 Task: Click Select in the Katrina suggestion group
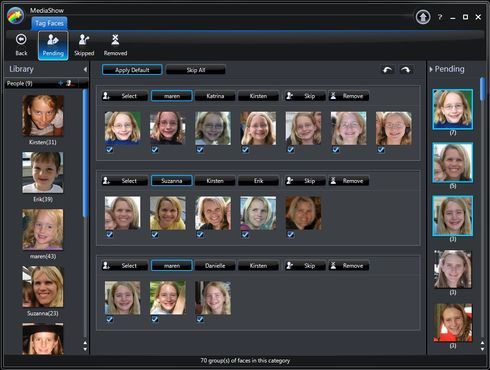pyautogui.click(x=124, y=96)
